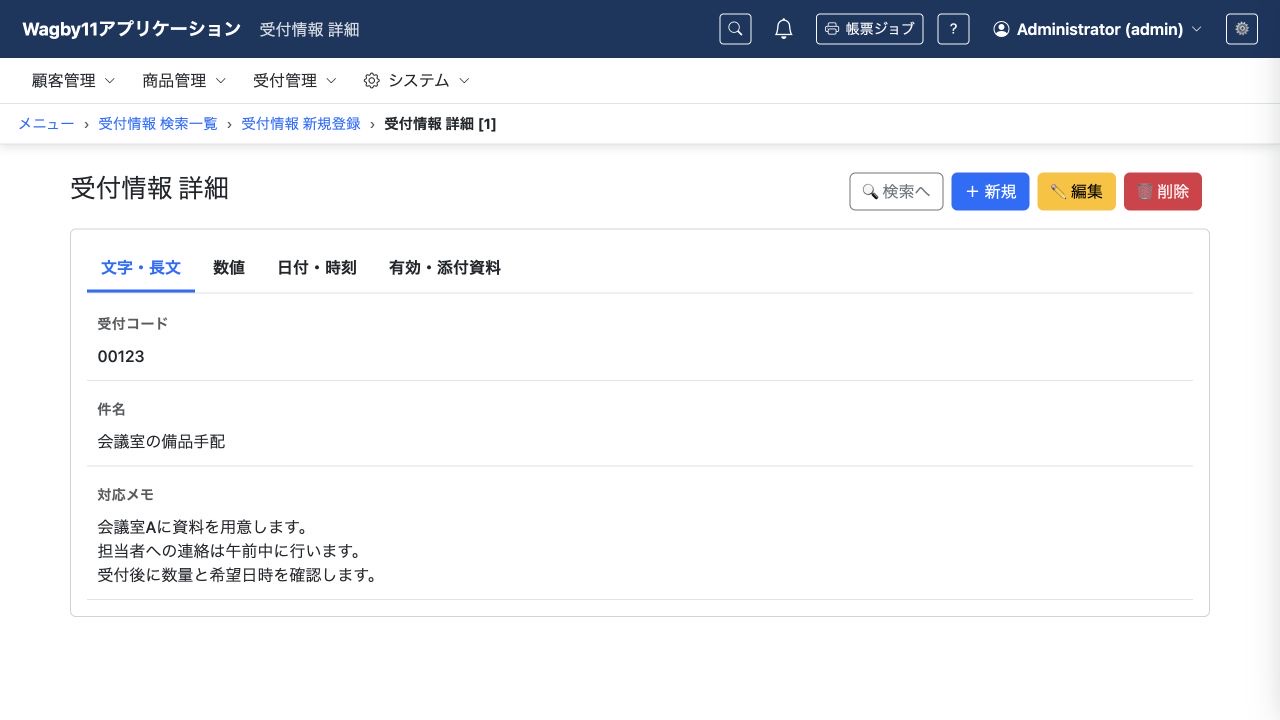The width and height of the screenshot is (1280, 720).
Task: Click the 受付コード value 00123
Action: 121,356
